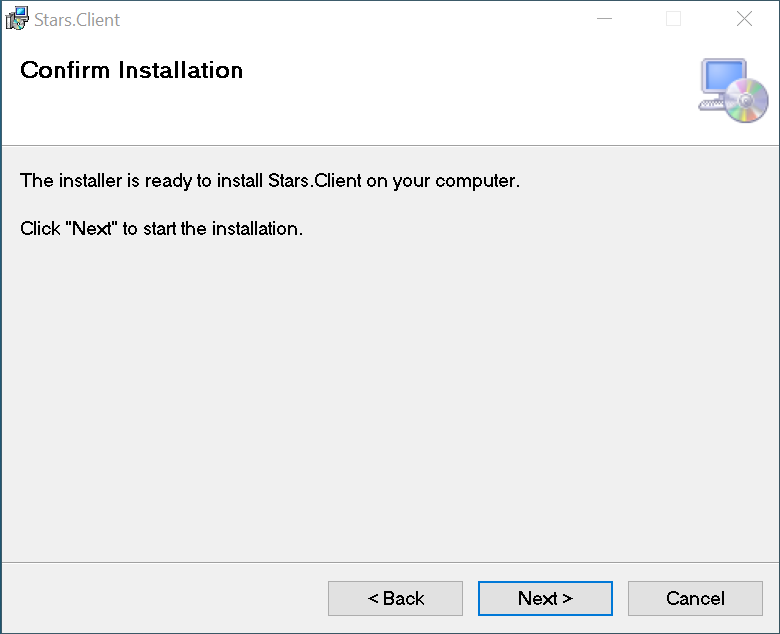Click the "Confirm Installation" heading
Screen dimensions: 780x634
131,70
